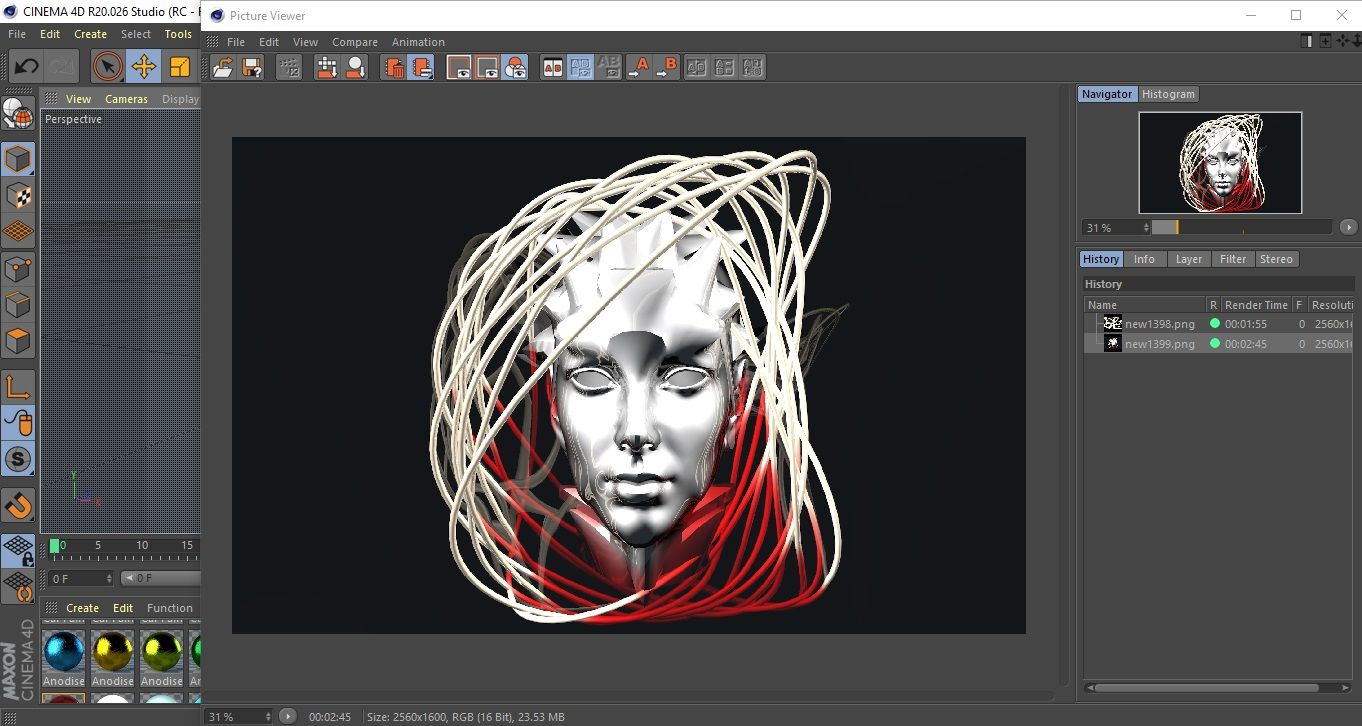
Task: Click the Navigator preview thumbnail
Action: pos(1220,162)
